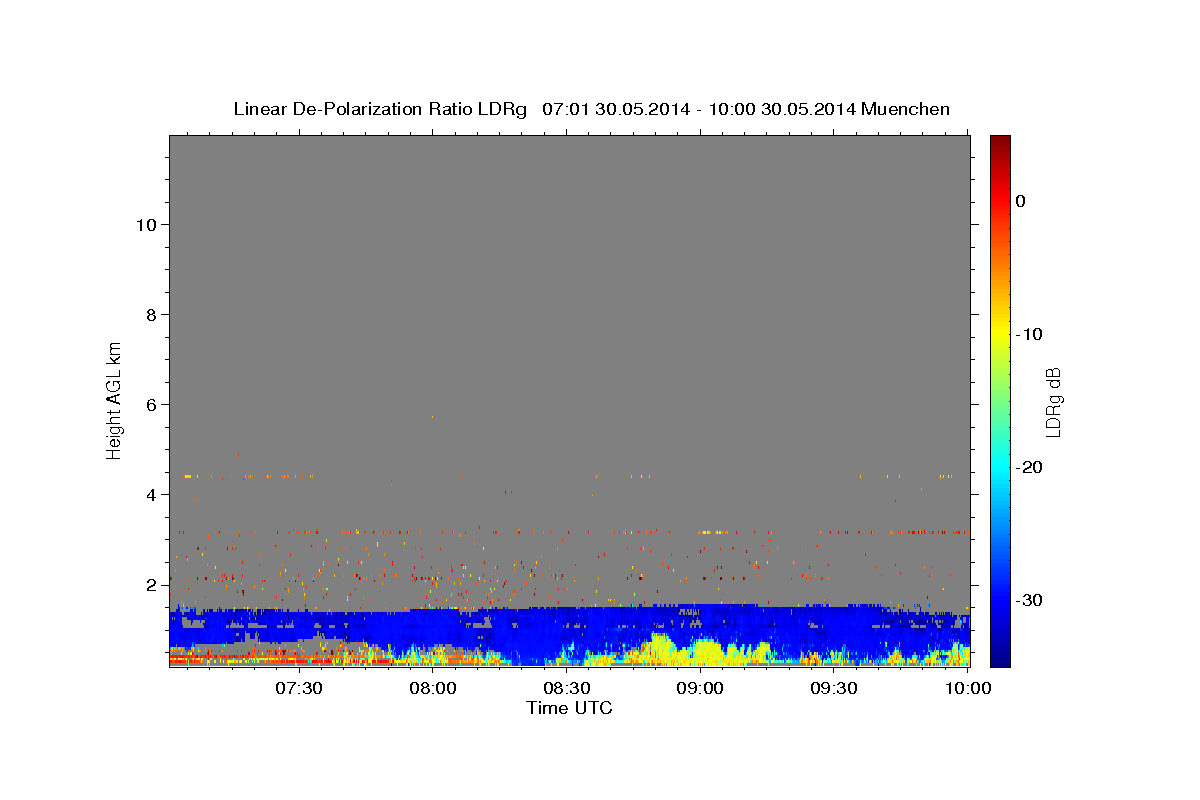Screen dimensions: 1200x800
Task: Click the height tick label 6
Action: [x=151, y=404]
